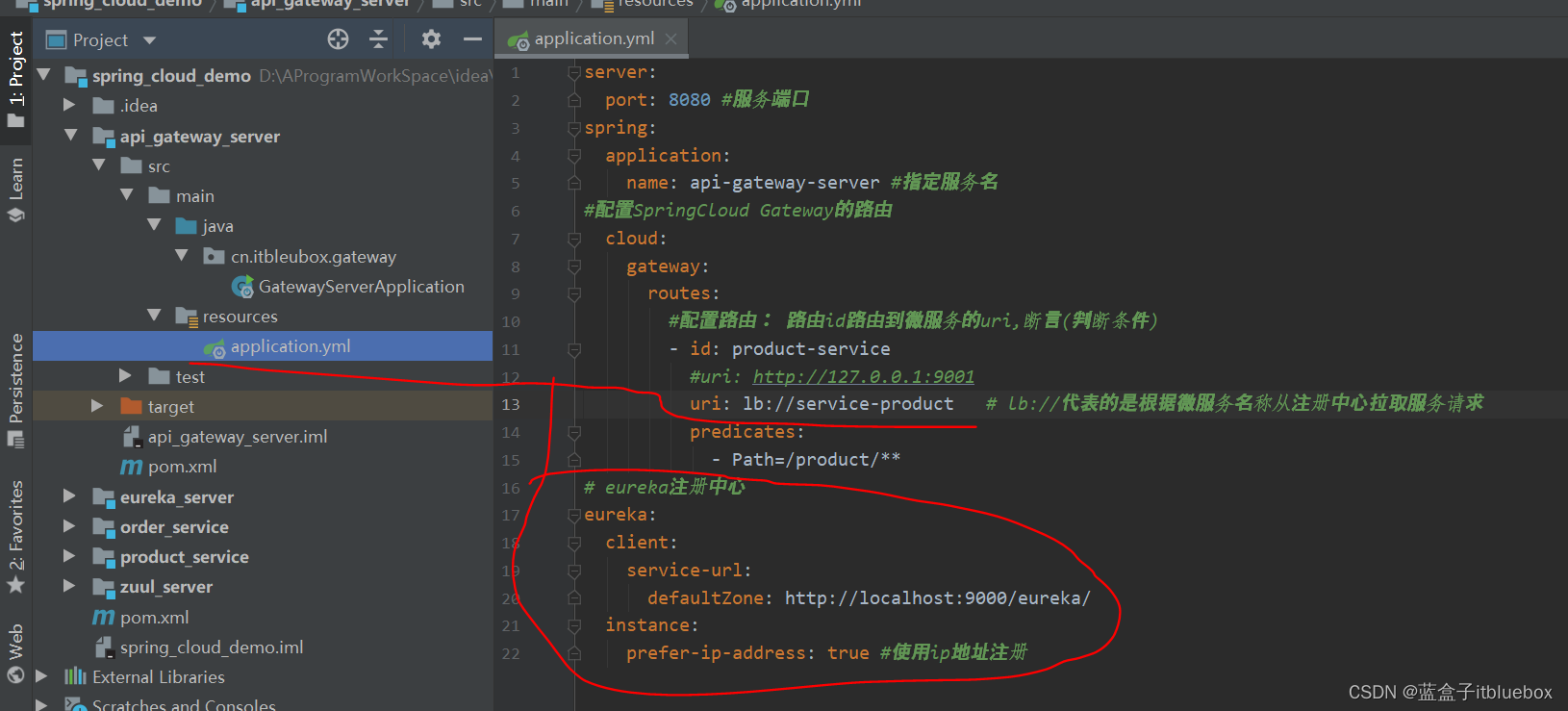Screen dimensions: 1568x711
Task: Open the Project view dropdown arrow
Action: point(149,40)
